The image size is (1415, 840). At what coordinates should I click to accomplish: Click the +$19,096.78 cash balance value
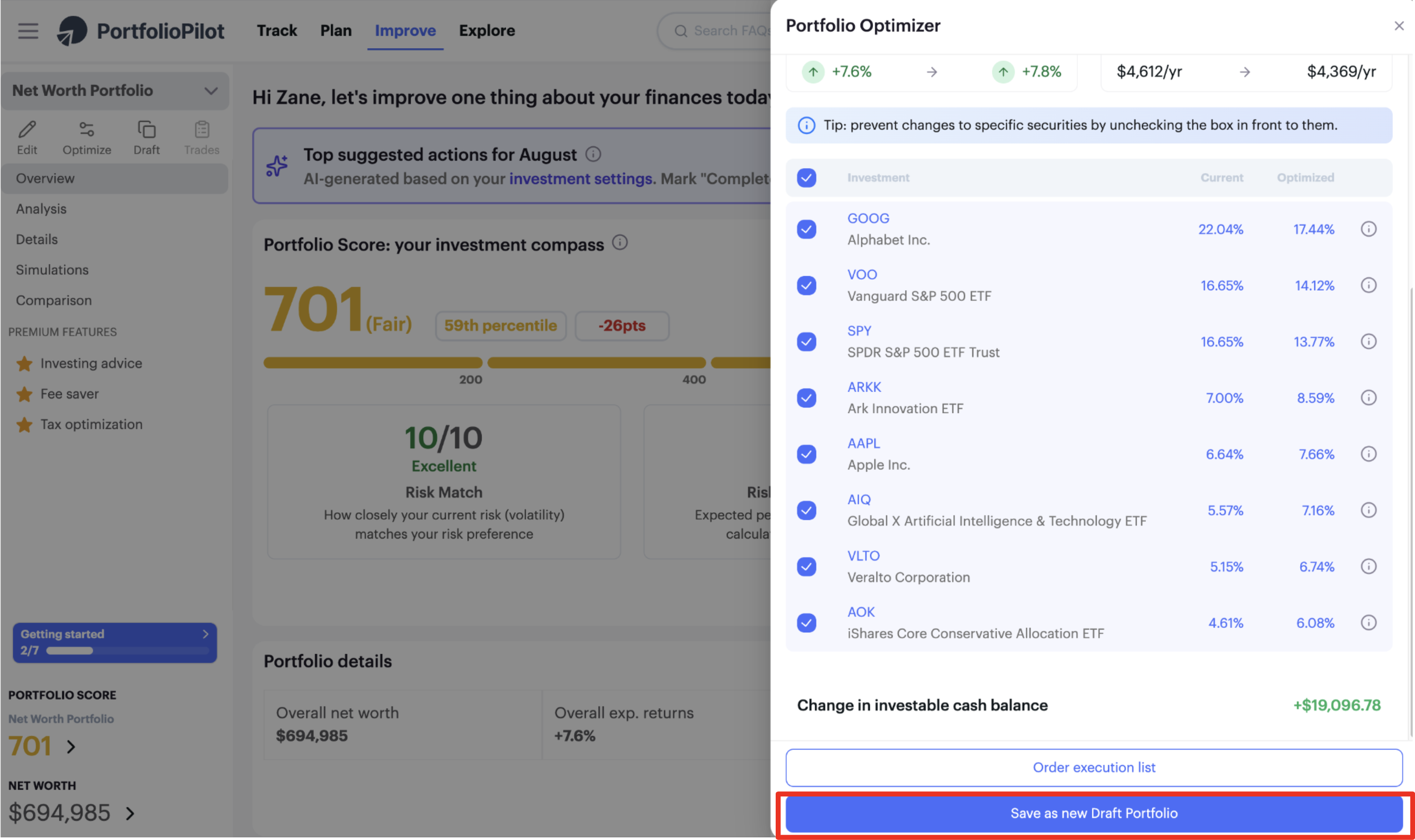1336,705
